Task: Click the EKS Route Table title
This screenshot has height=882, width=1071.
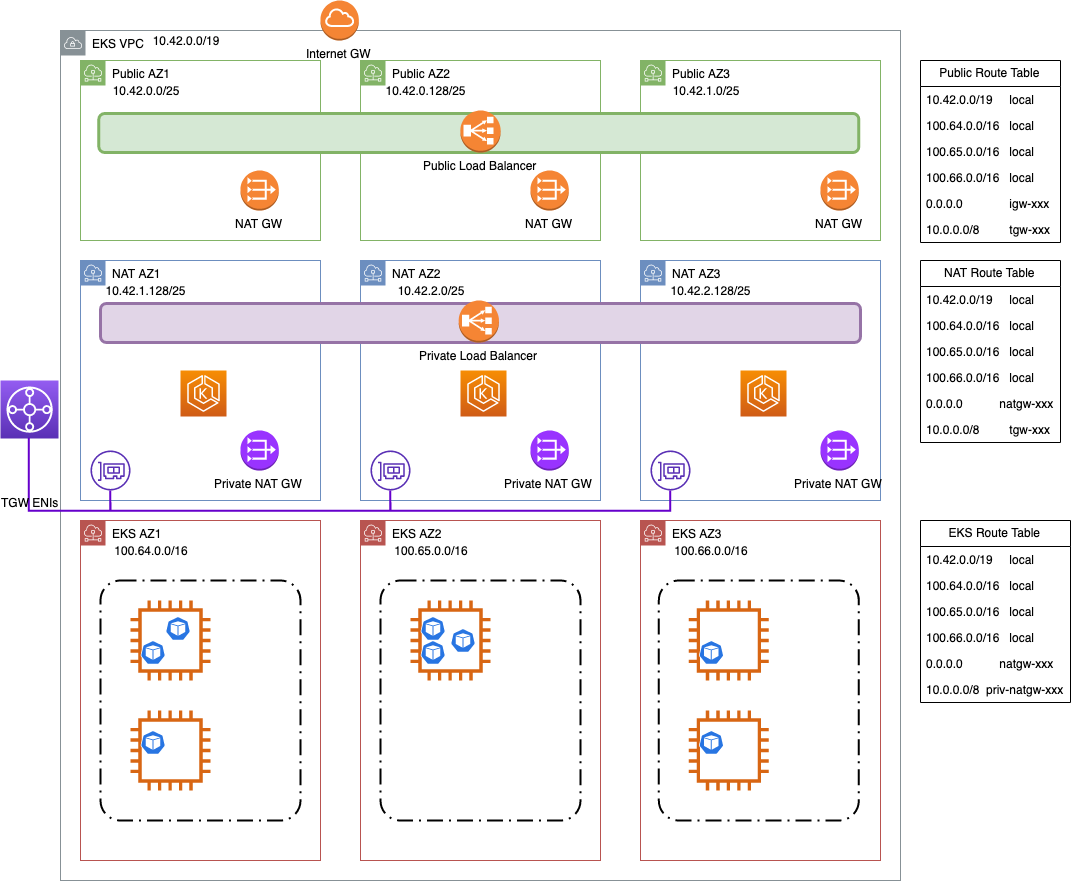Action: click(995, 533)
